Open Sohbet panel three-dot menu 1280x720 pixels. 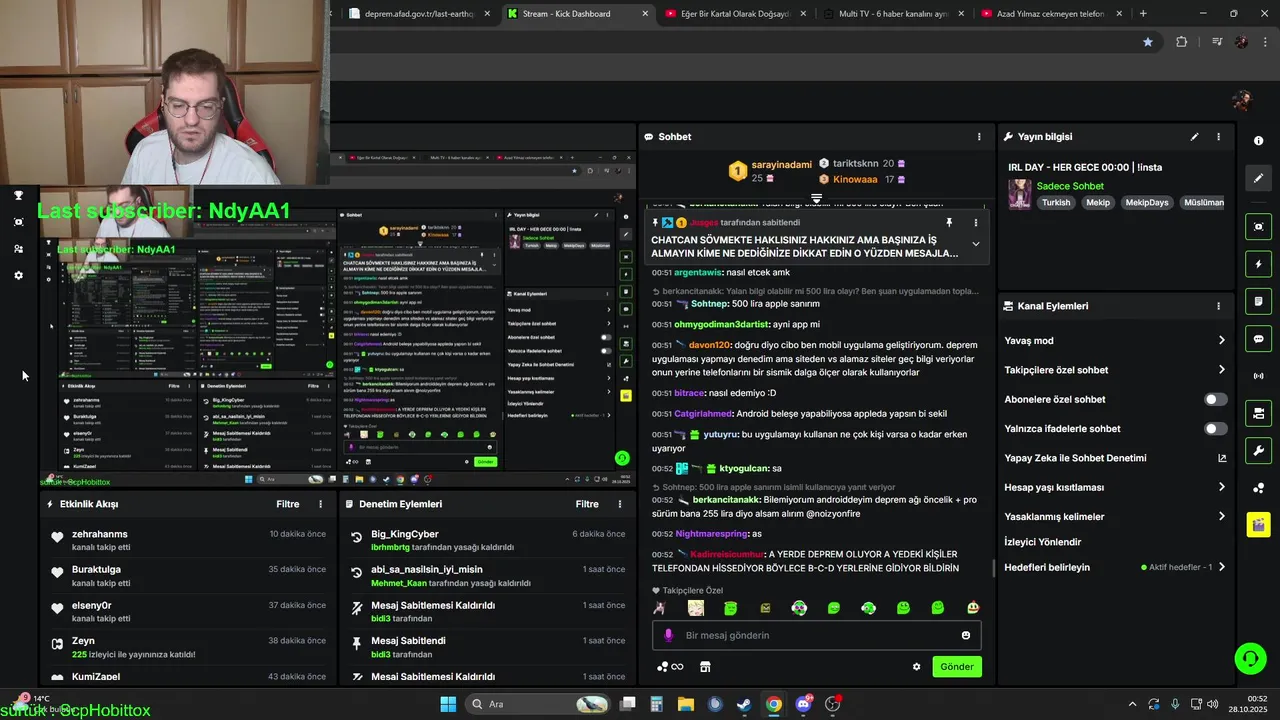coord(979,137)
